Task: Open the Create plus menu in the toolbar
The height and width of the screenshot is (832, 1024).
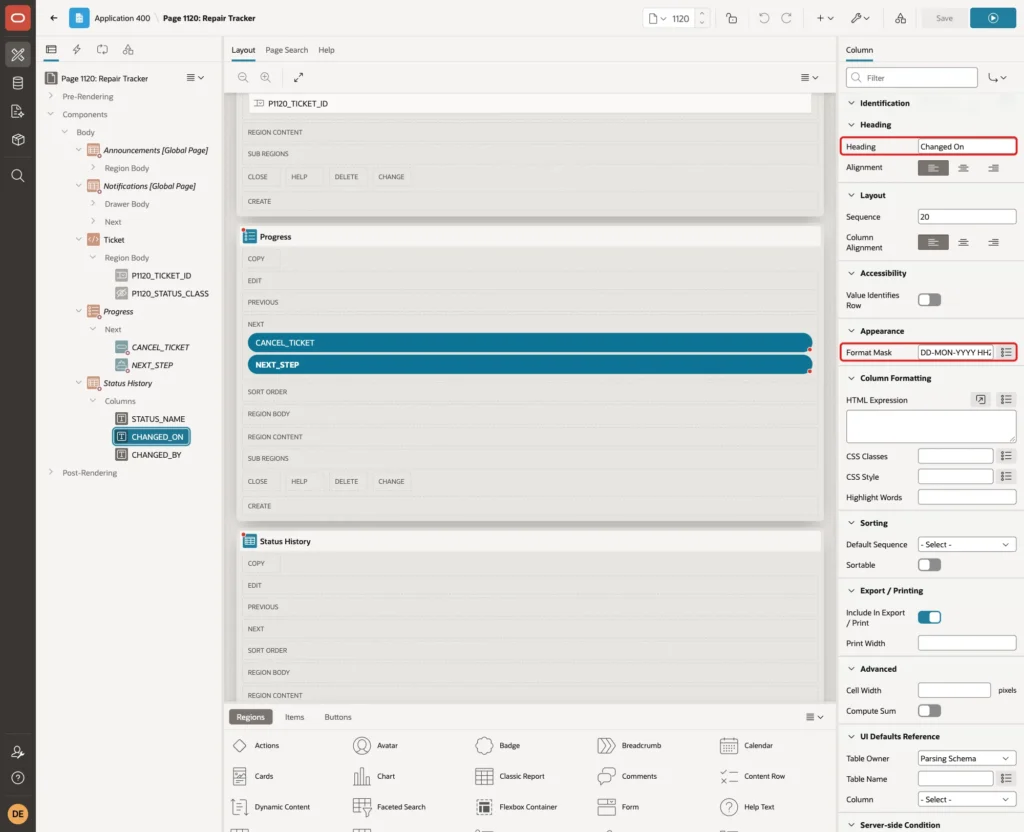Action: [x=825, y=18]
